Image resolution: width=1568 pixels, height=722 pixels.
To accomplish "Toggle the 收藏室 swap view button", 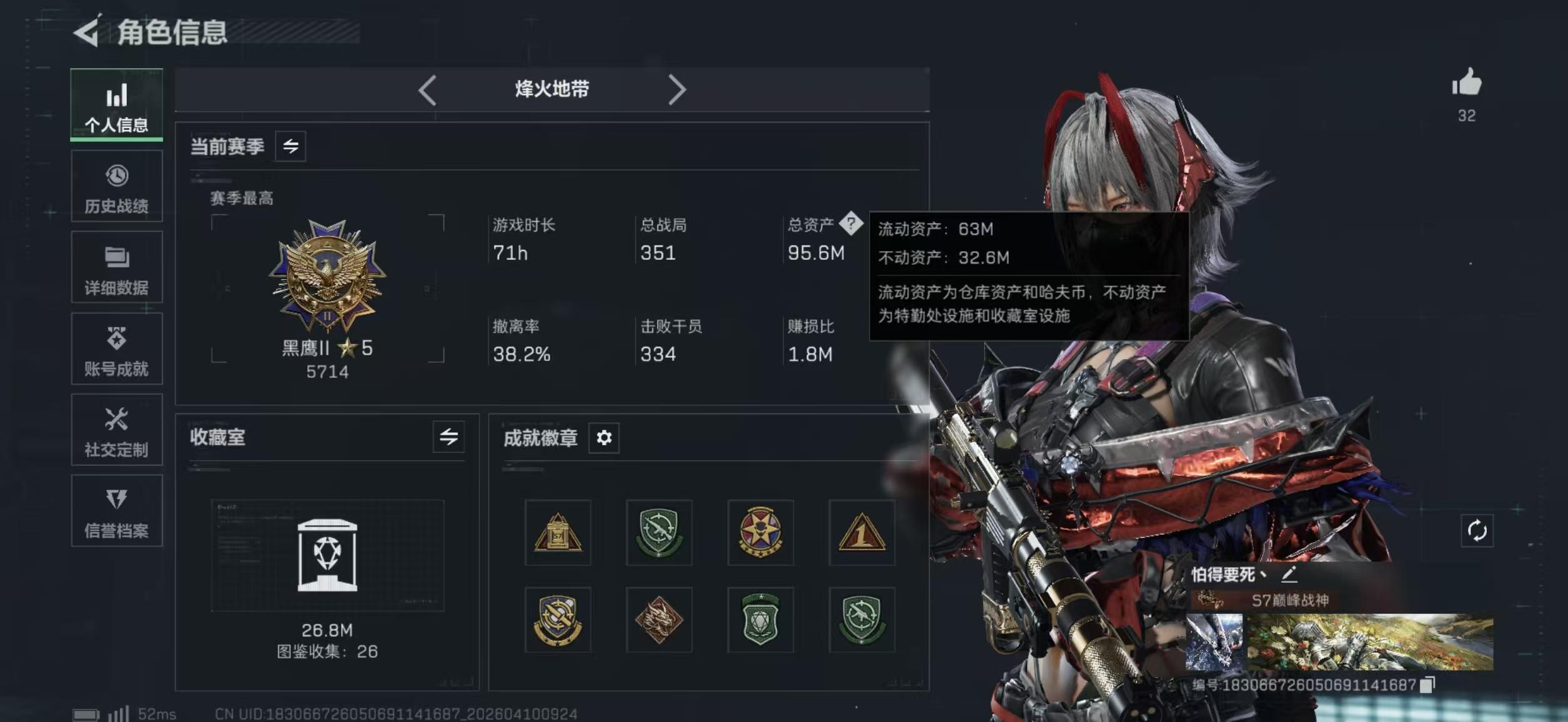I will [449, 437].
